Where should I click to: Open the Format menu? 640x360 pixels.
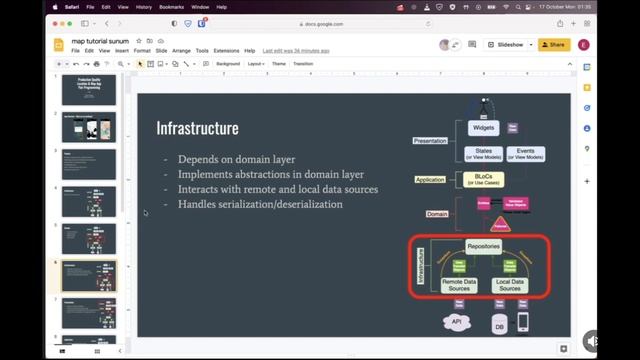[142, 51]
